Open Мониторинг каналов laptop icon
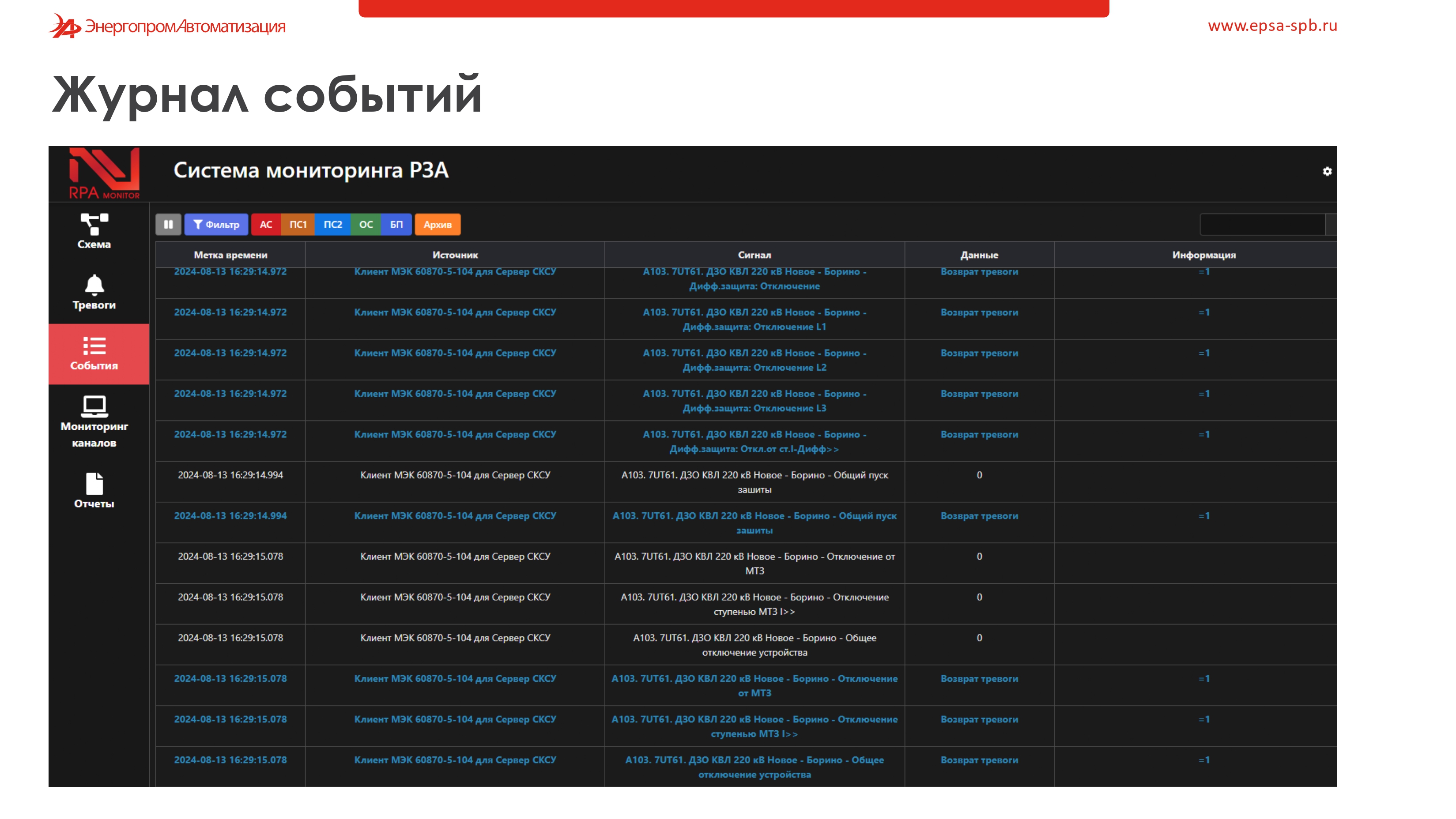1456x819 pixels. [x=94, y=406]
